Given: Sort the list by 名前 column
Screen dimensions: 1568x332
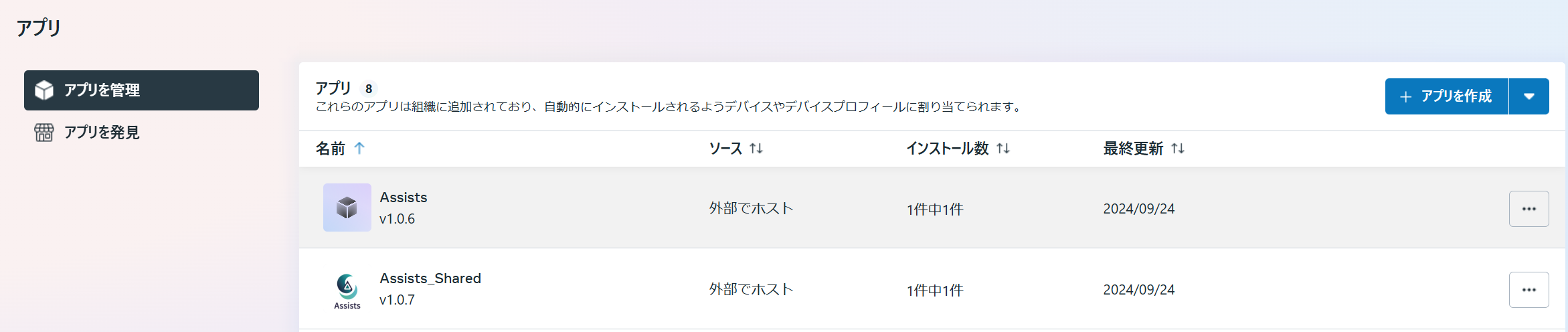Looking at the screenshot, I should click(x=331, y=149).
